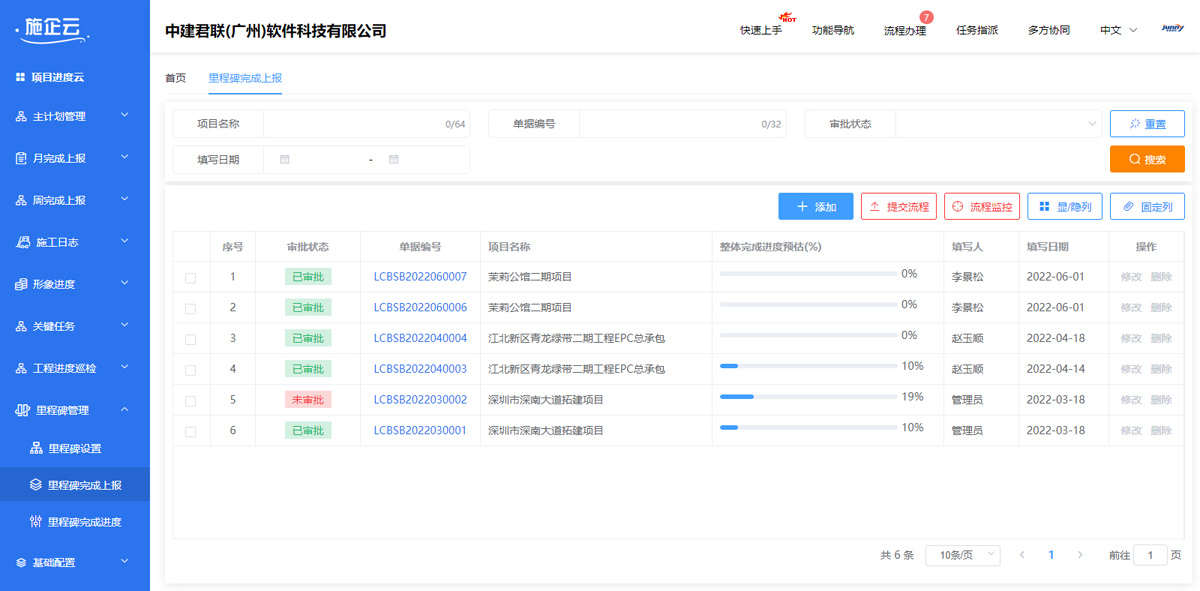Screen dimensions: 1200x591
Task: Click the 施工日志 sidebar icon
Action: 24,242
